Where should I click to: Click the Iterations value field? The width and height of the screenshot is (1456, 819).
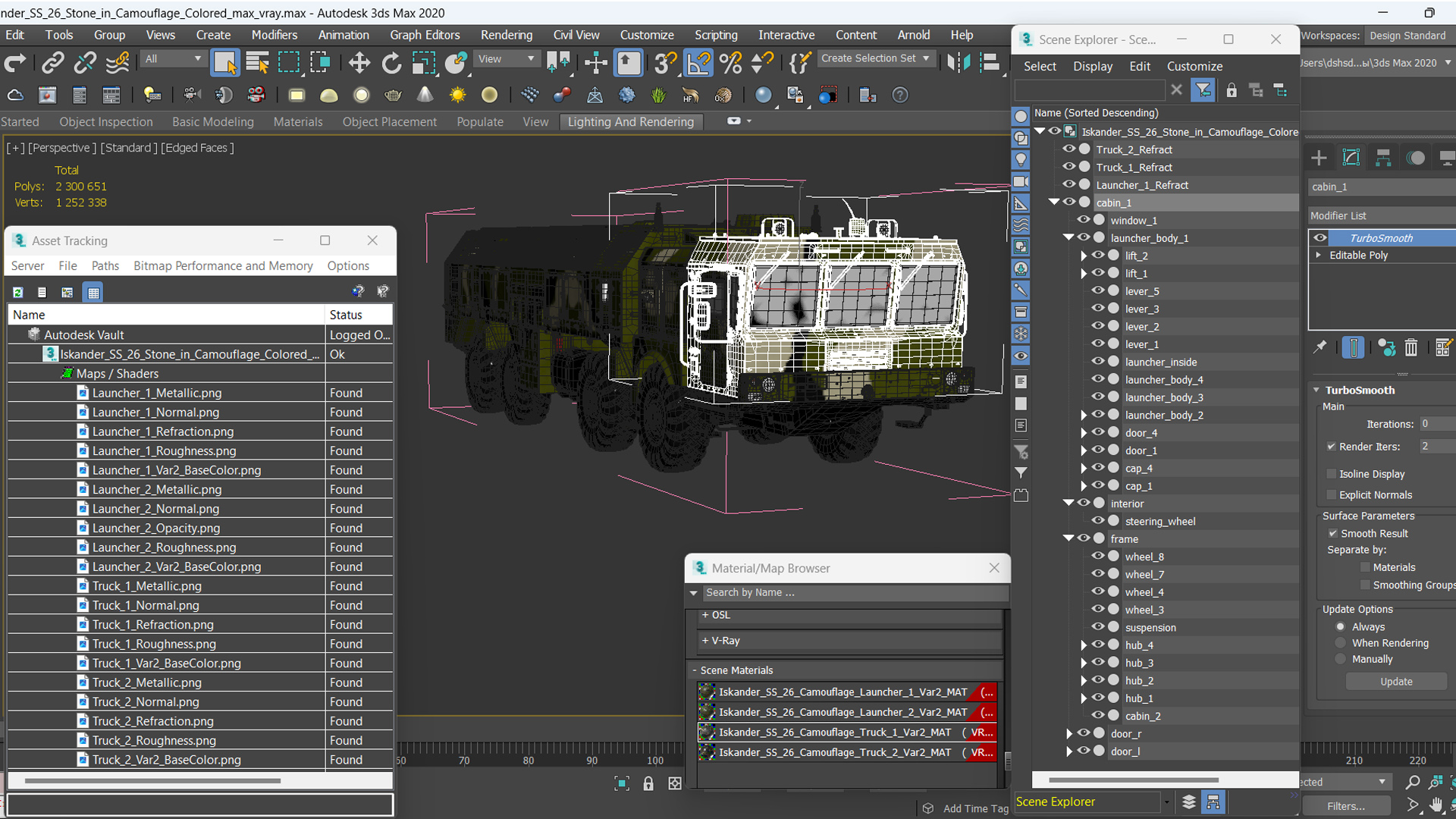pos(1437,424)
